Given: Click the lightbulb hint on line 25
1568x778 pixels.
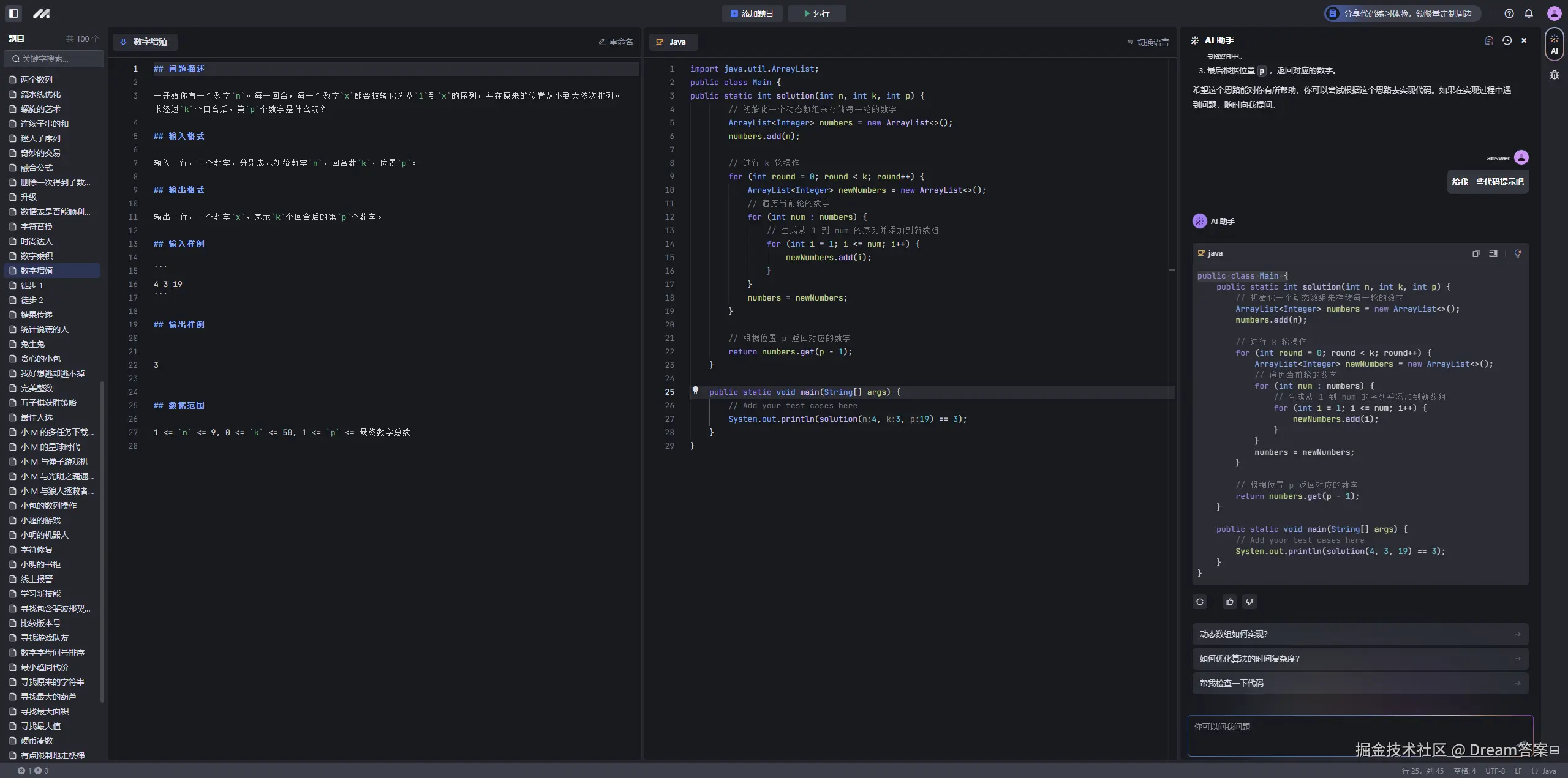Looking at the screenshot, I should pyautogui.click(x=695, y=391).
